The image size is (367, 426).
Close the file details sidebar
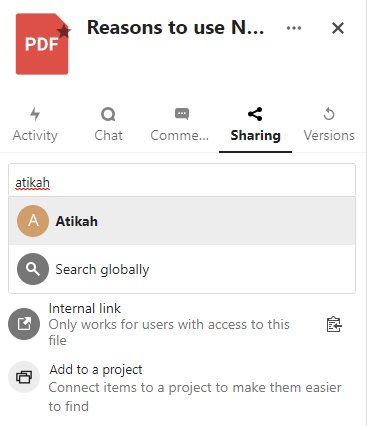[x=338, y=28]
